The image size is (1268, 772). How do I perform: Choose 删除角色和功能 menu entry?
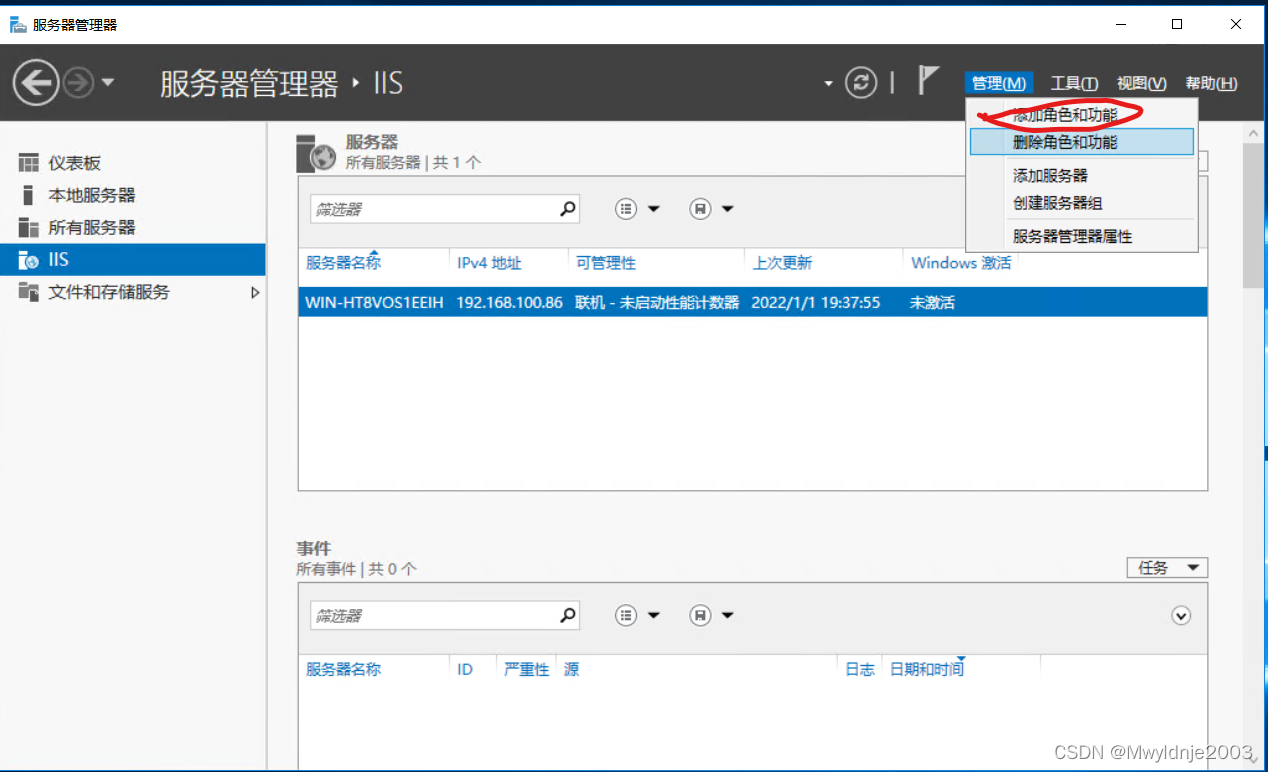(1082, 141)
